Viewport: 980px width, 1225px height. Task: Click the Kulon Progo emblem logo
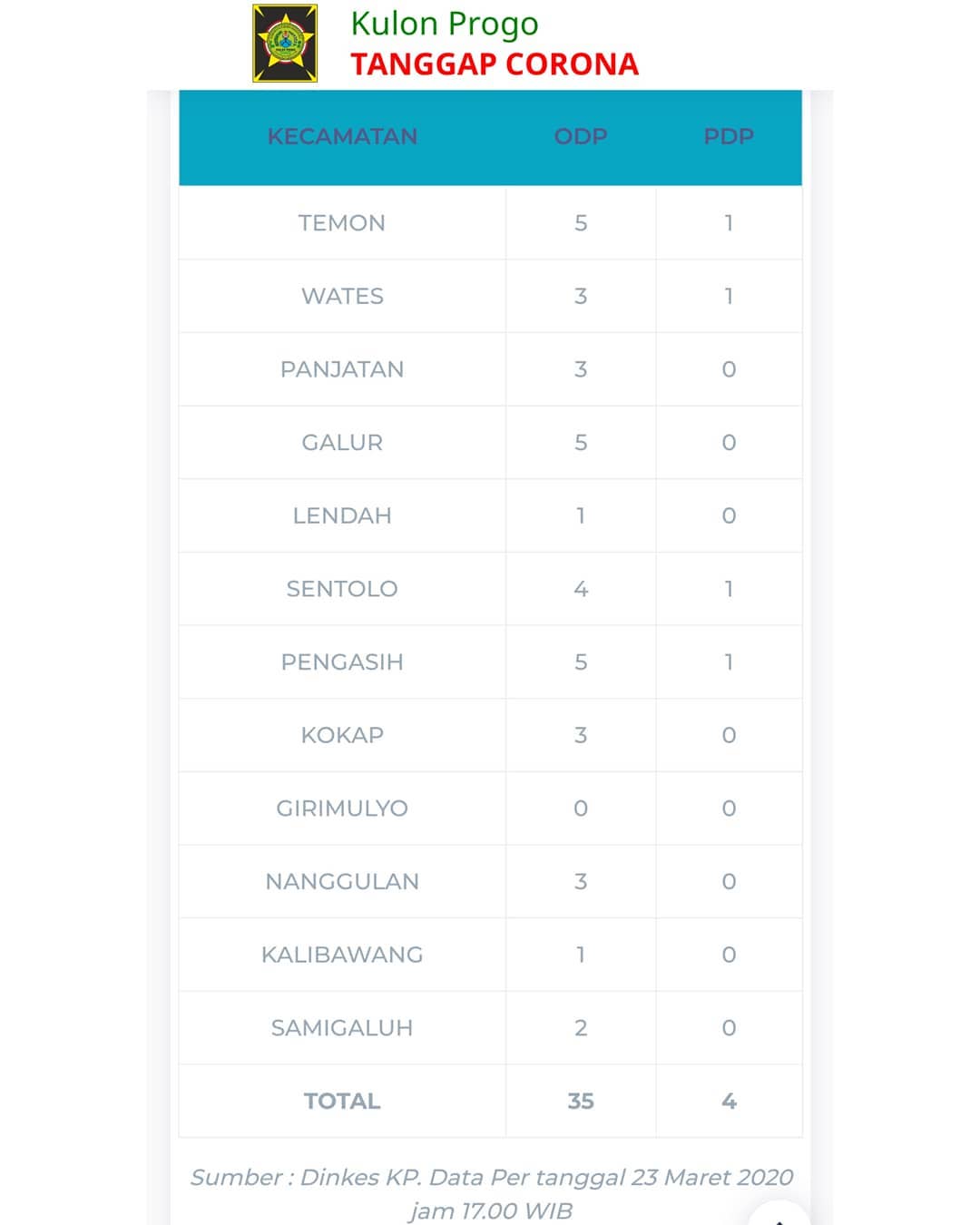point(285,44)
